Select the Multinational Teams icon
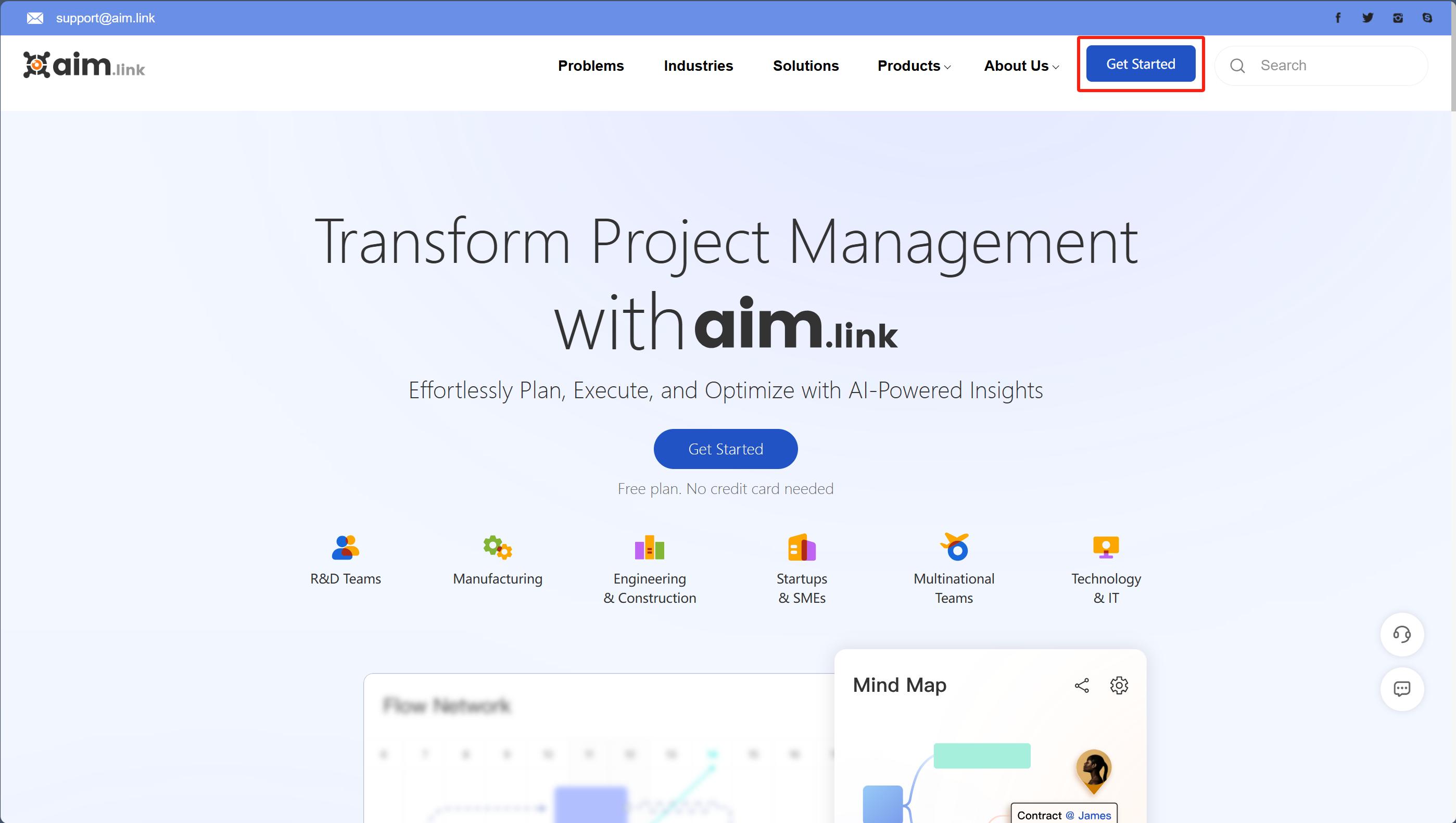Image resolution: width=1456 pixels, height=823 pixels. point(954,547)
